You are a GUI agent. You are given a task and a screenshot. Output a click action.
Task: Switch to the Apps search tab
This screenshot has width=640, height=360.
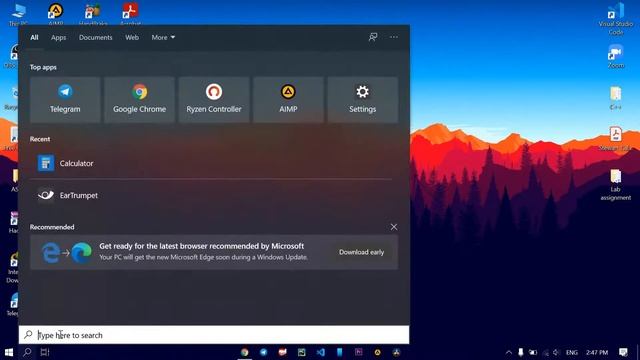pyautogui.click(x=58, y=37)
